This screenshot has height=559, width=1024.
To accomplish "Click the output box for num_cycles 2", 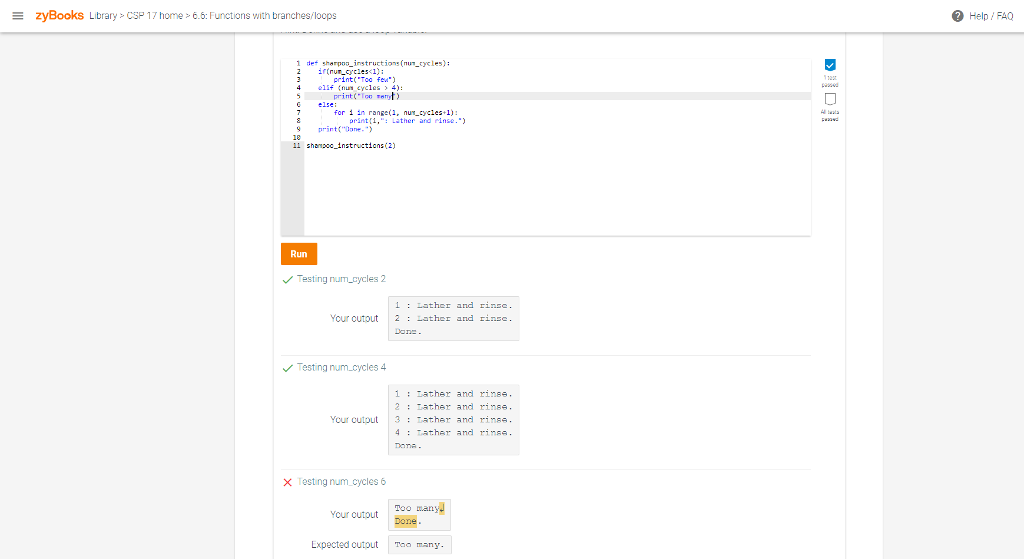I will (454, 318).
